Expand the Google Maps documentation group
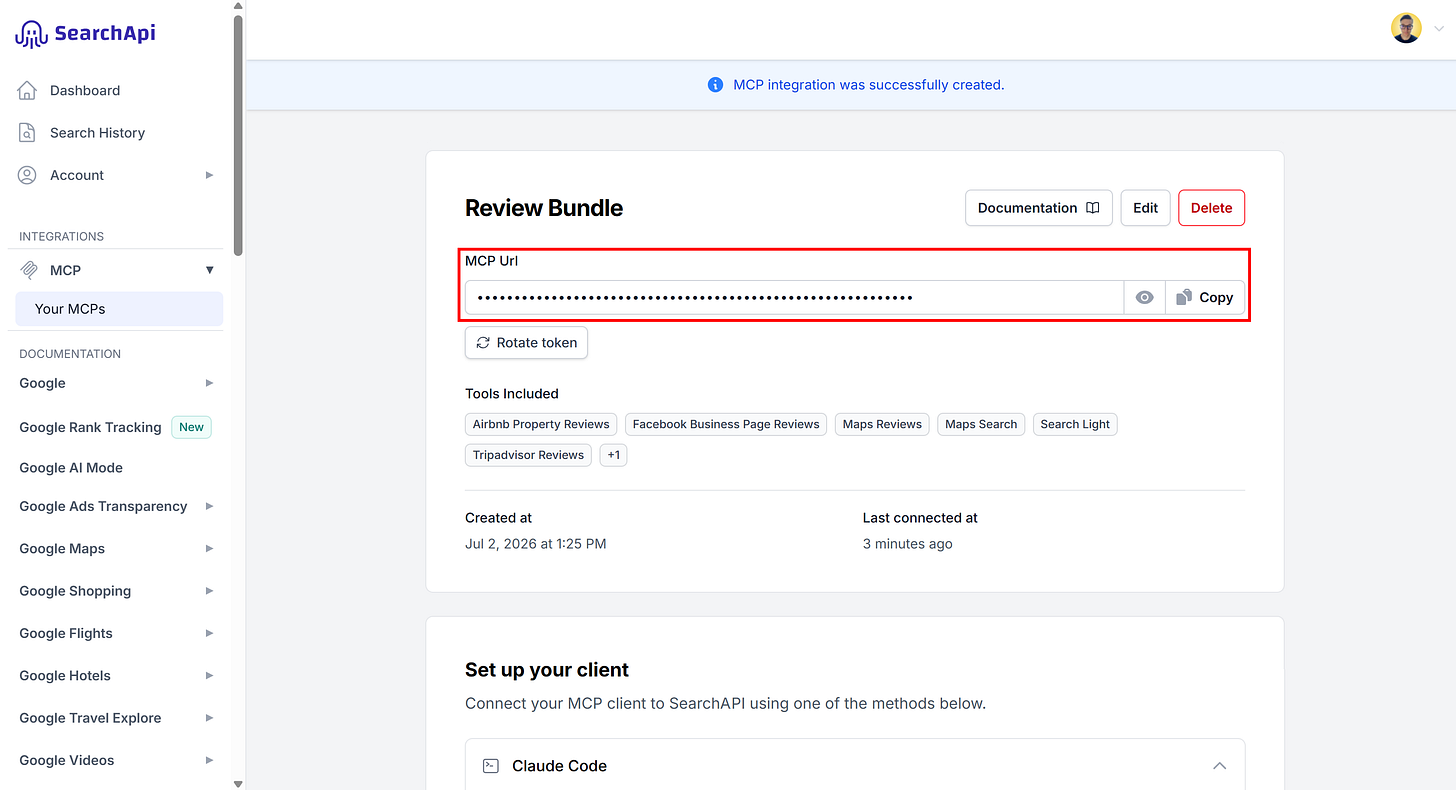Screen dimensions: 1456x790 coord(209,548)
